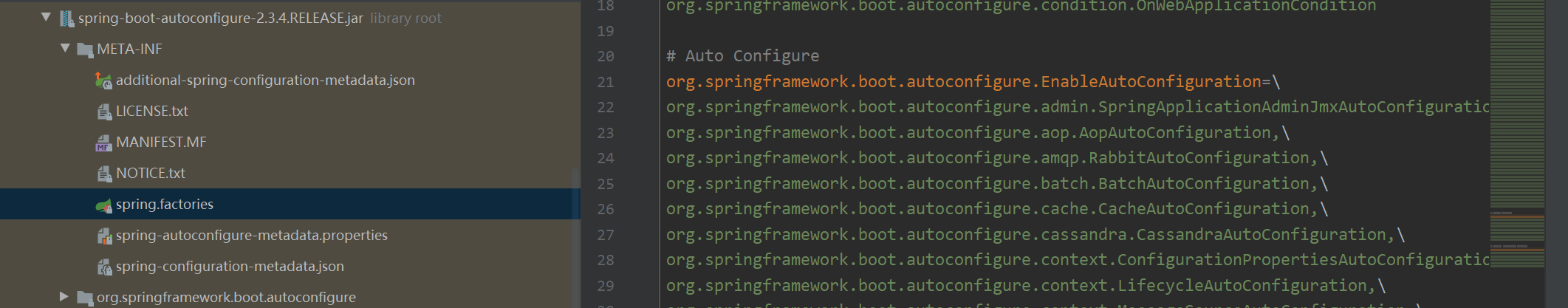Click the MANIFEST.MF file icon

click(x=104, y=143)
